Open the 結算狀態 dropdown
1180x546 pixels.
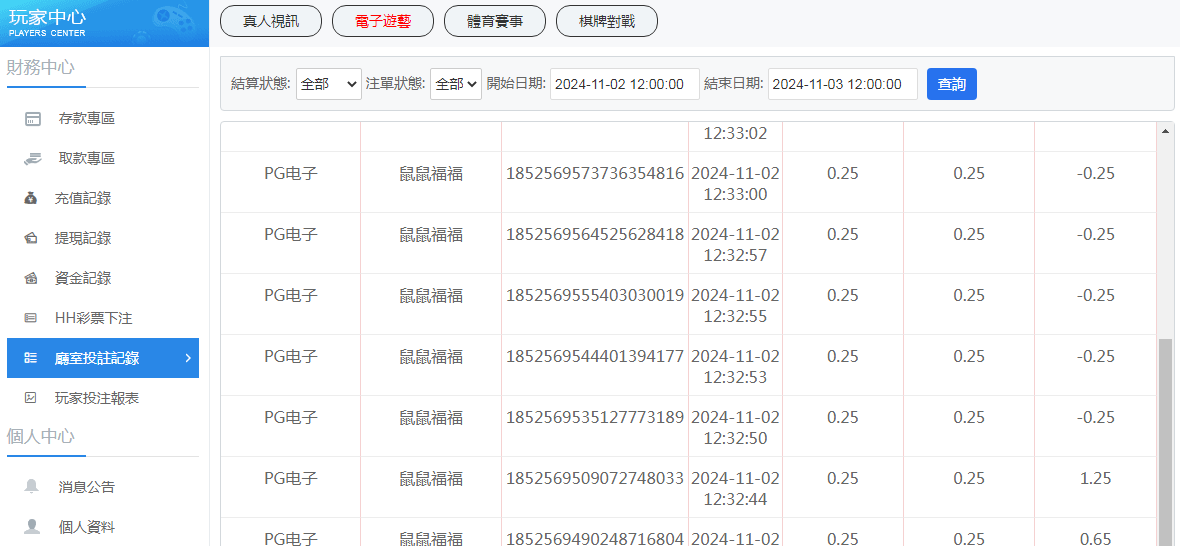(328, 85)
